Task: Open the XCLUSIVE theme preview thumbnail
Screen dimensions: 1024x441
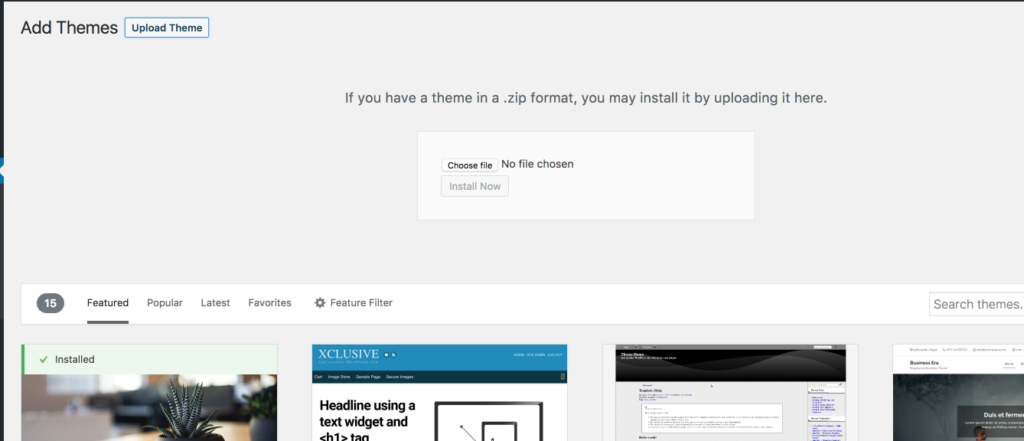Action: click(440, 393)
